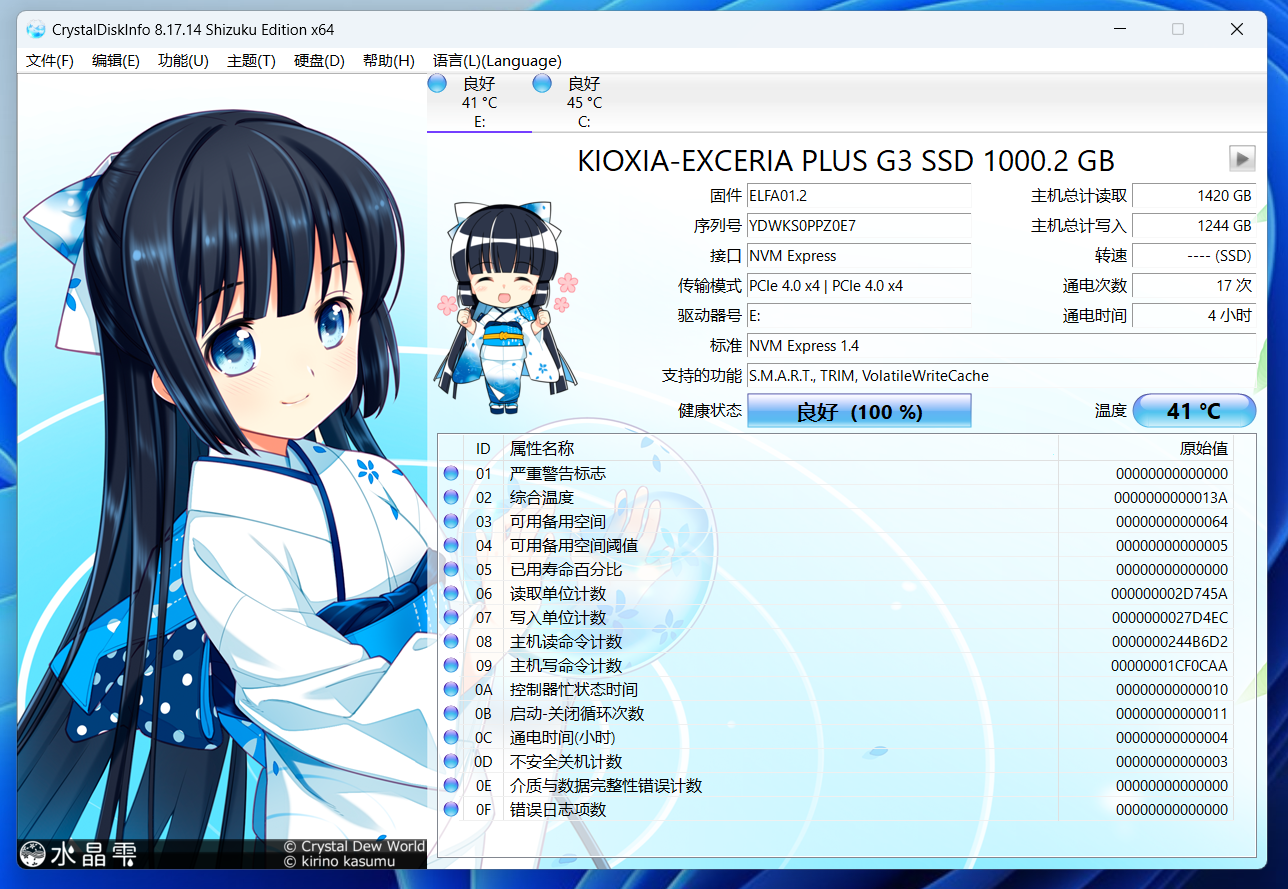Click the supported features field S.M.A.R.T., TRIM
The width and height of the screenshot is (1288, 889).
[1001, 376]
